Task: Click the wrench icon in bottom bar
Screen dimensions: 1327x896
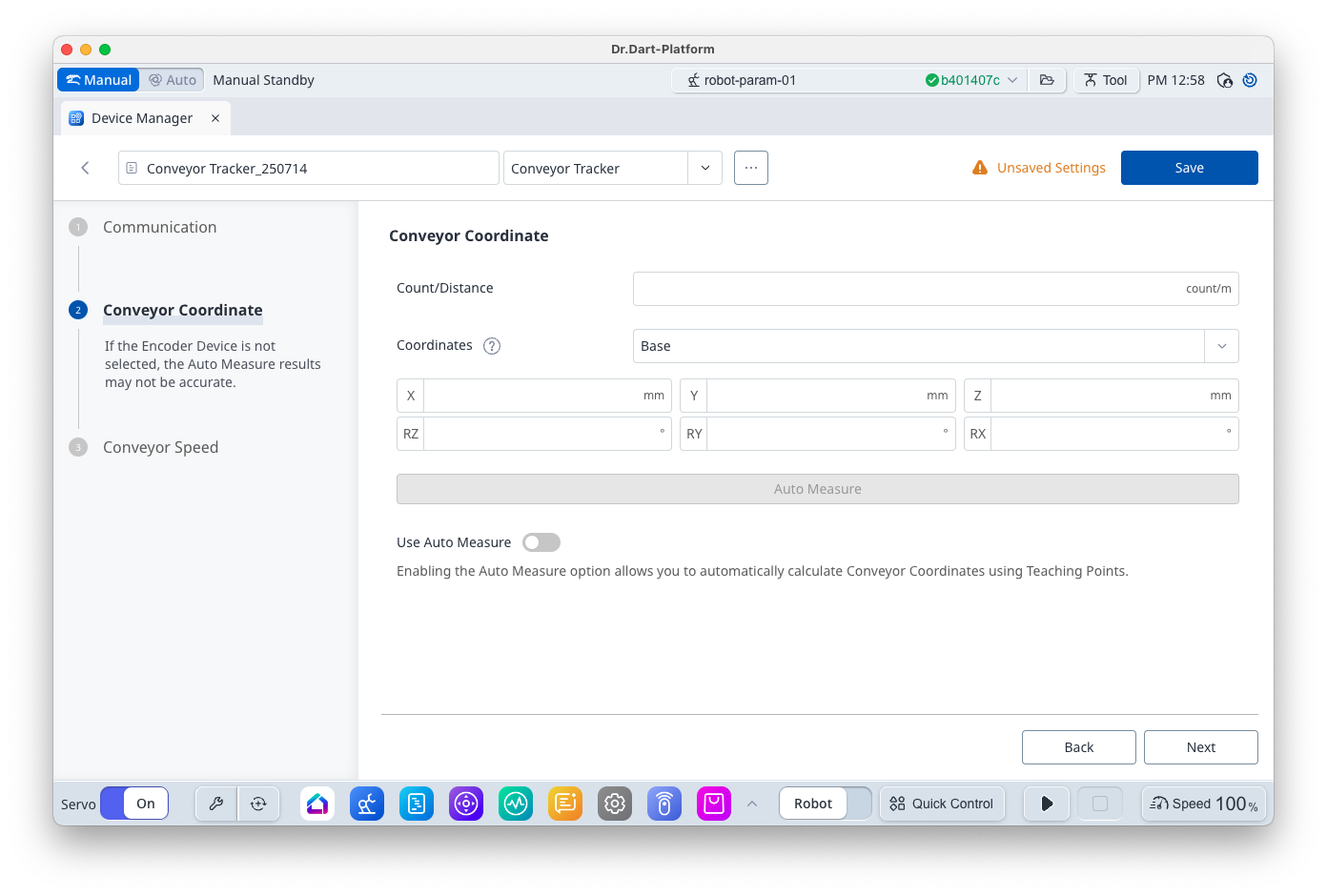Action: [216, 804]
